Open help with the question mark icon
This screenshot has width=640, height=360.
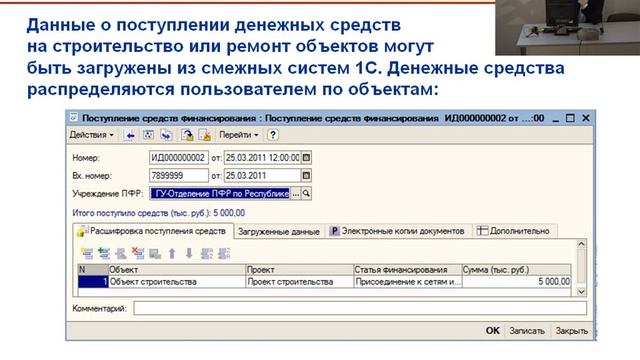[273, 135]
